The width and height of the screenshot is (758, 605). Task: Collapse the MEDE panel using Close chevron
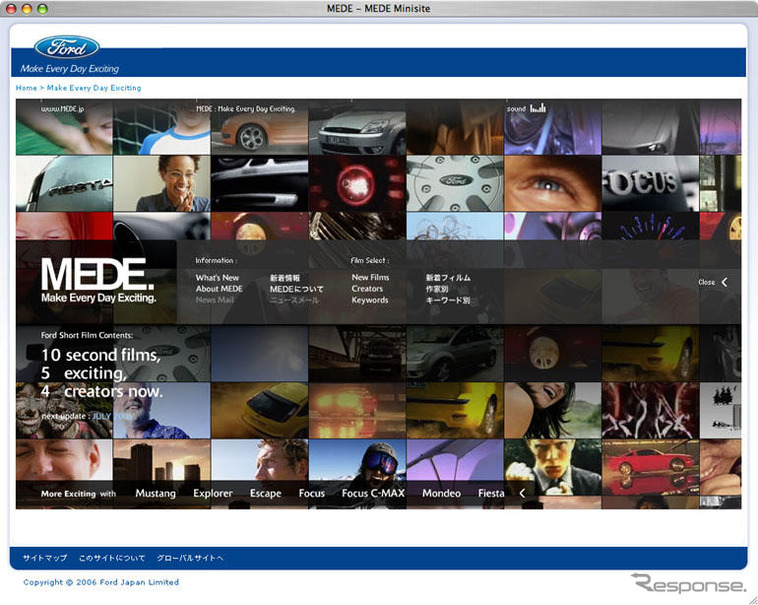(724, 282)
